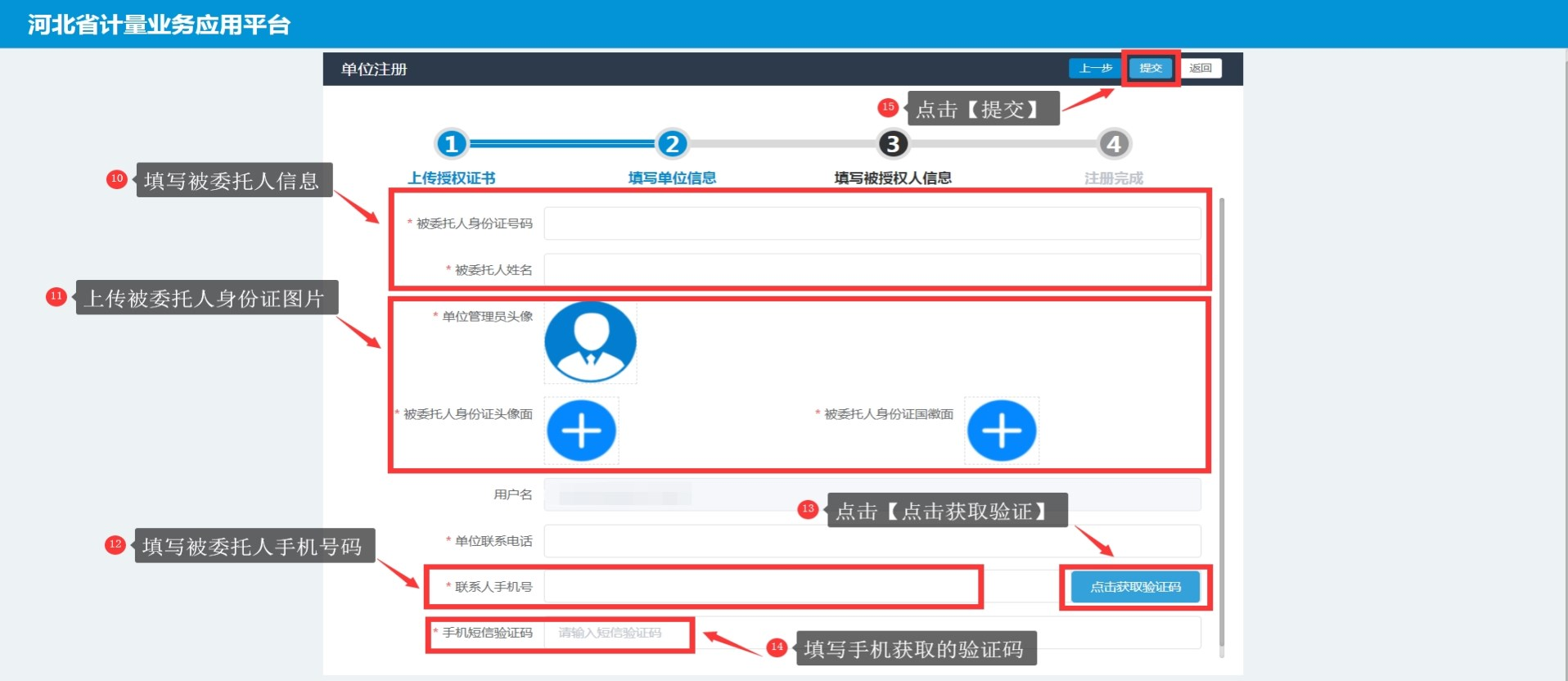
Task: Click the 填写单位信息 step label
Action: tap(672, 178)
